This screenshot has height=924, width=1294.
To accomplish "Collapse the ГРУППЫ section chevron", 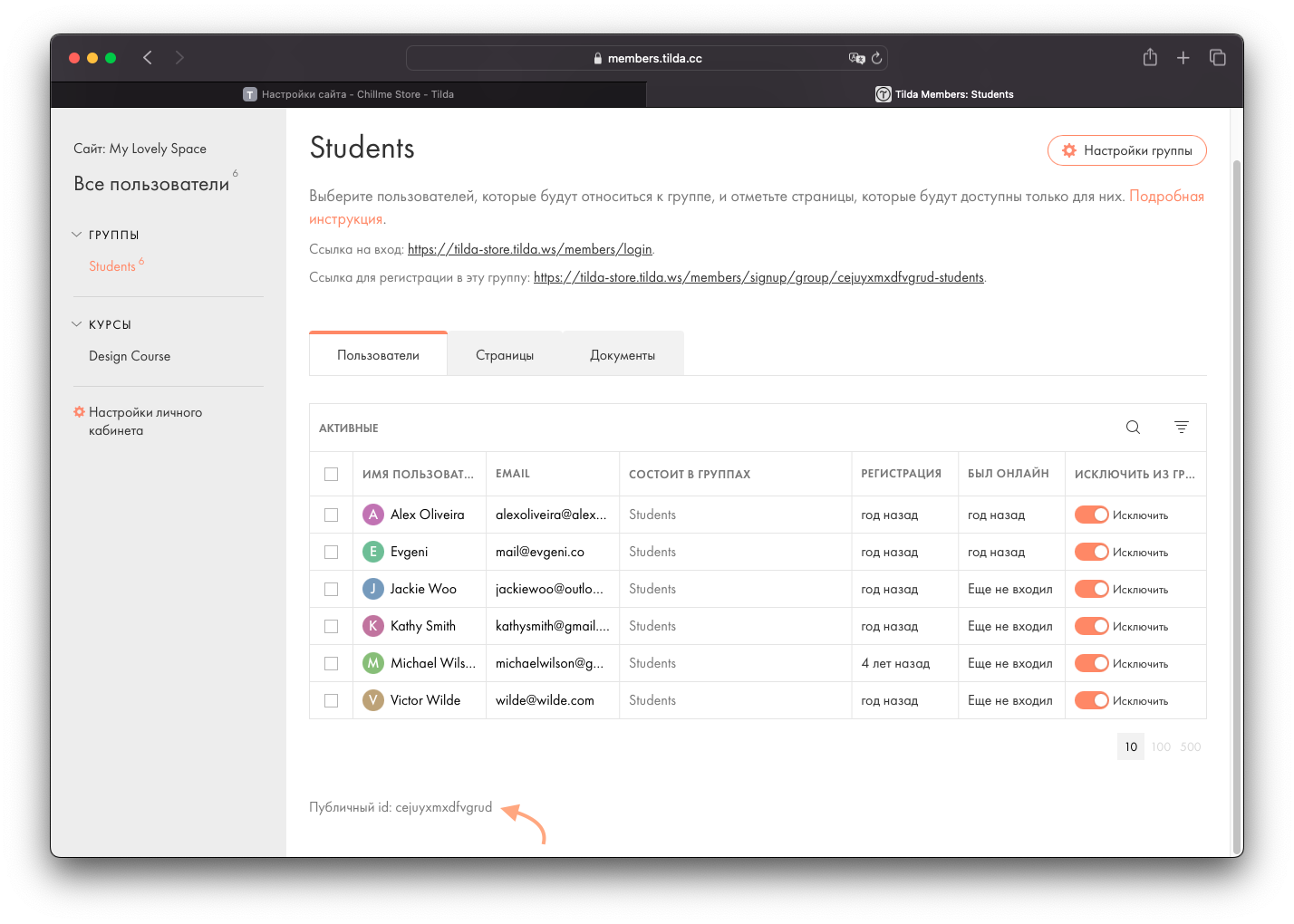I will click(77, 235).
